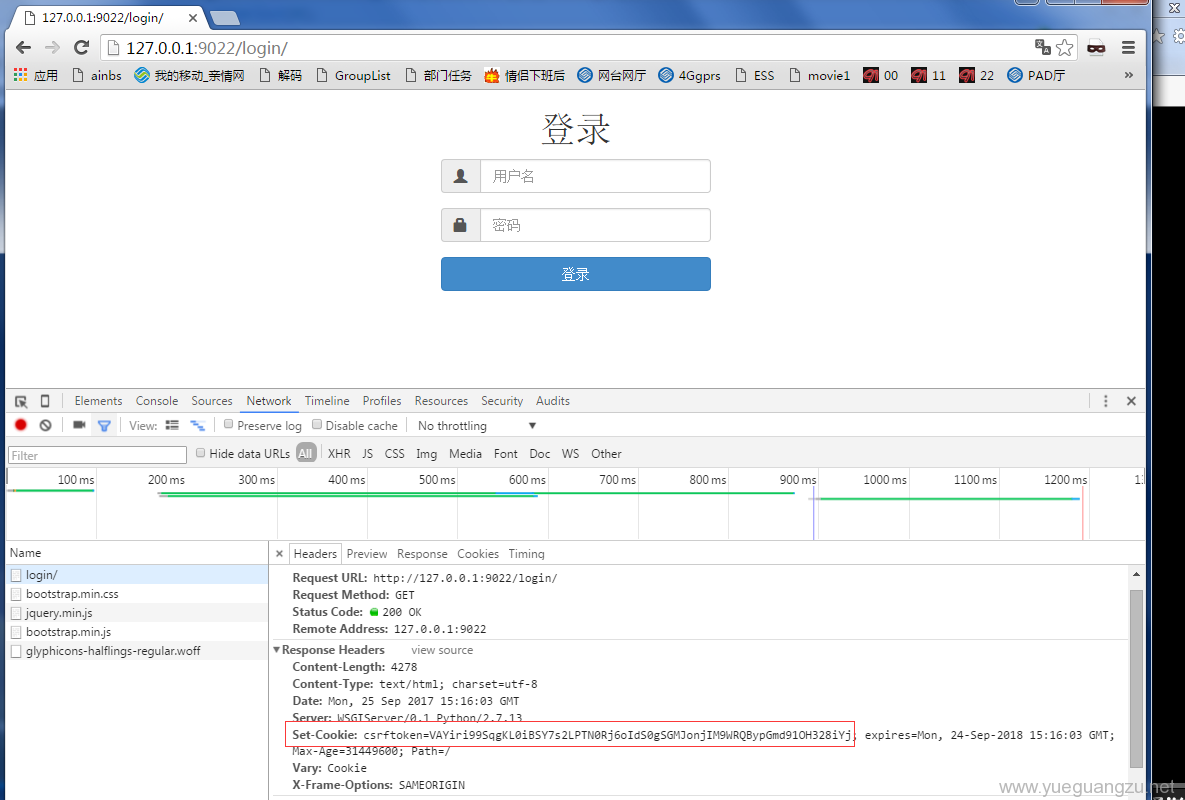Collapse the Response Headers section
The width and height of the screenshot is (1185, 800).
pyautogui.click(x=277, y=650)
